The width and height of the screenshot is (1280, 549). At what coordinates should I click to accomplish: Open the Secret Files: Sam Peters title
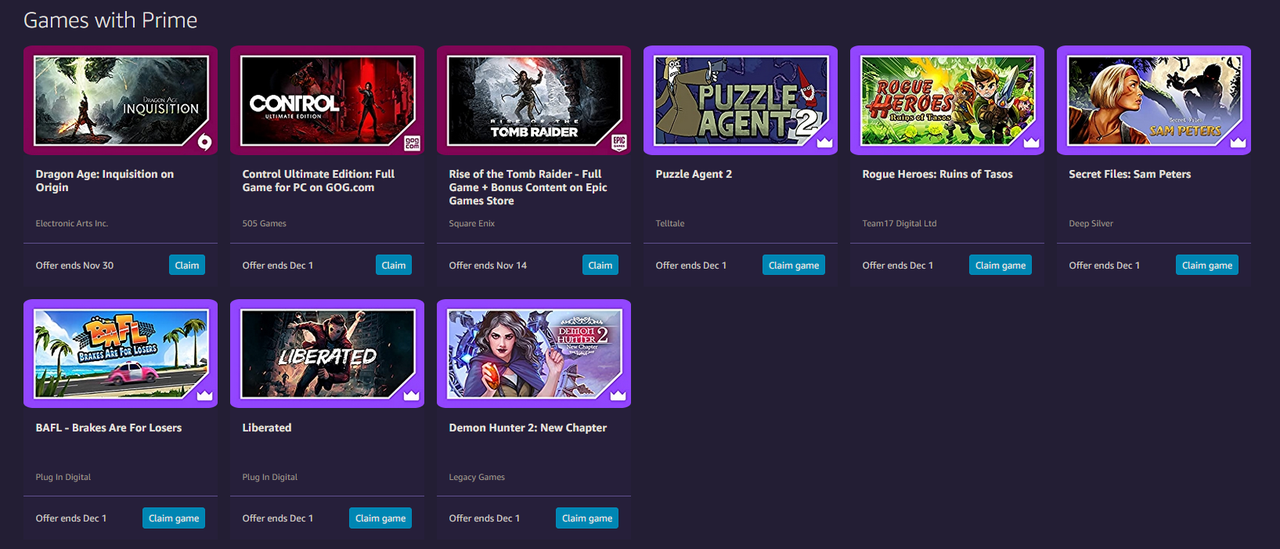(x=1130, y=174)
